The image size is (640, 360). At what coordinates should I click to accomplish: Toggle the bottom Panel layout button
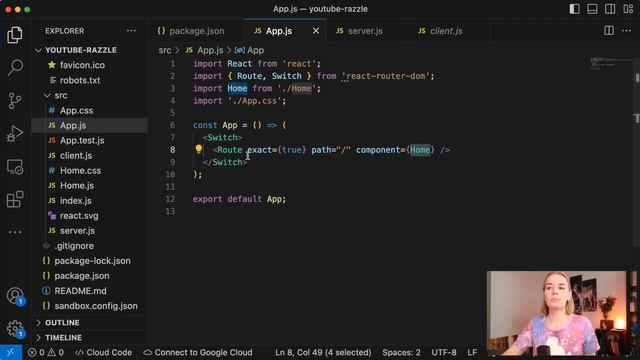[592, 9]
